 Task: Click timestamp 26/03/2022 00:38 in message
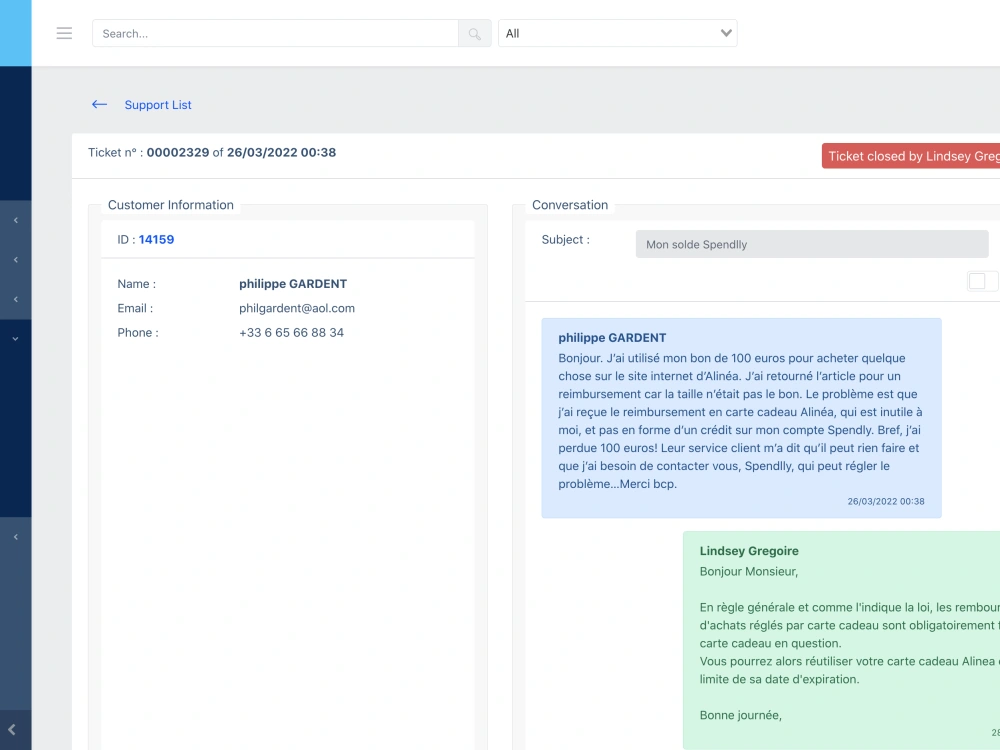click(x=885, y=501)
